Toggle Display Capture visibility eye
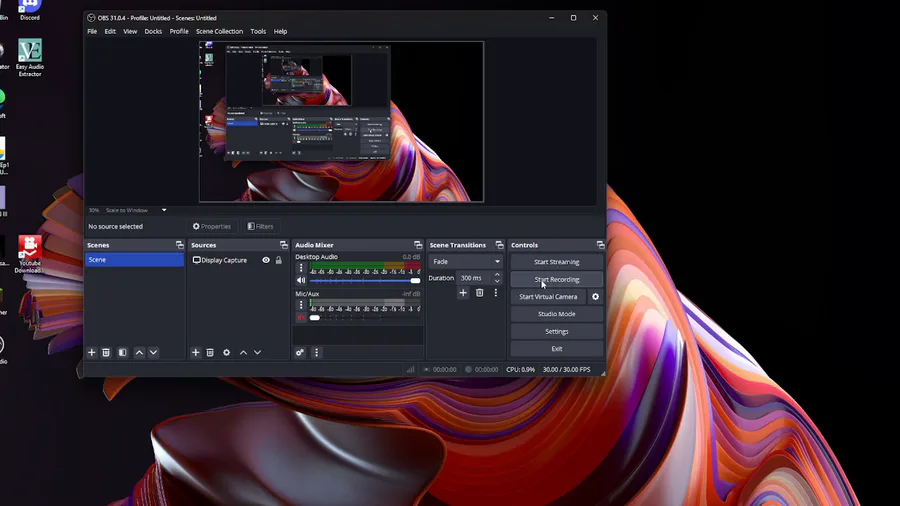 pos(266,260)
